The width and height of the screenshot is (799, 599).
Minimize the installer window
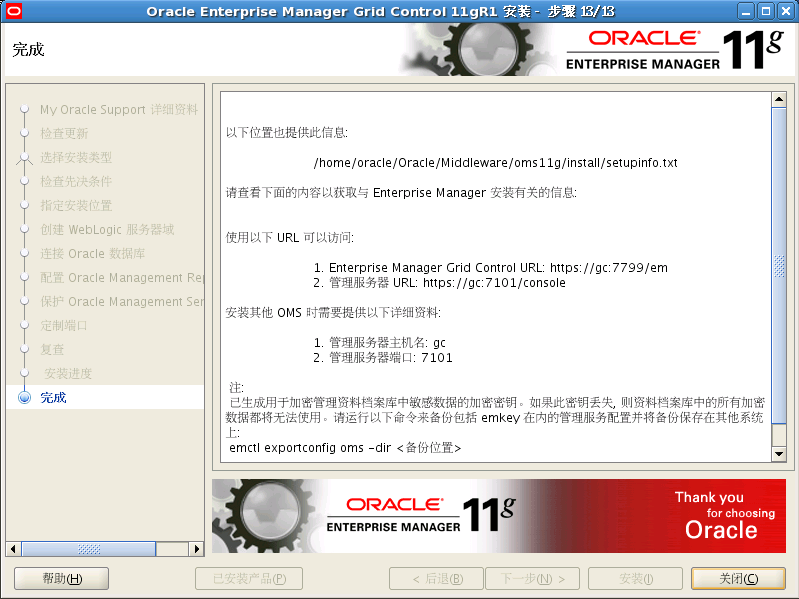pyautogui.click(x=746, y=11)
